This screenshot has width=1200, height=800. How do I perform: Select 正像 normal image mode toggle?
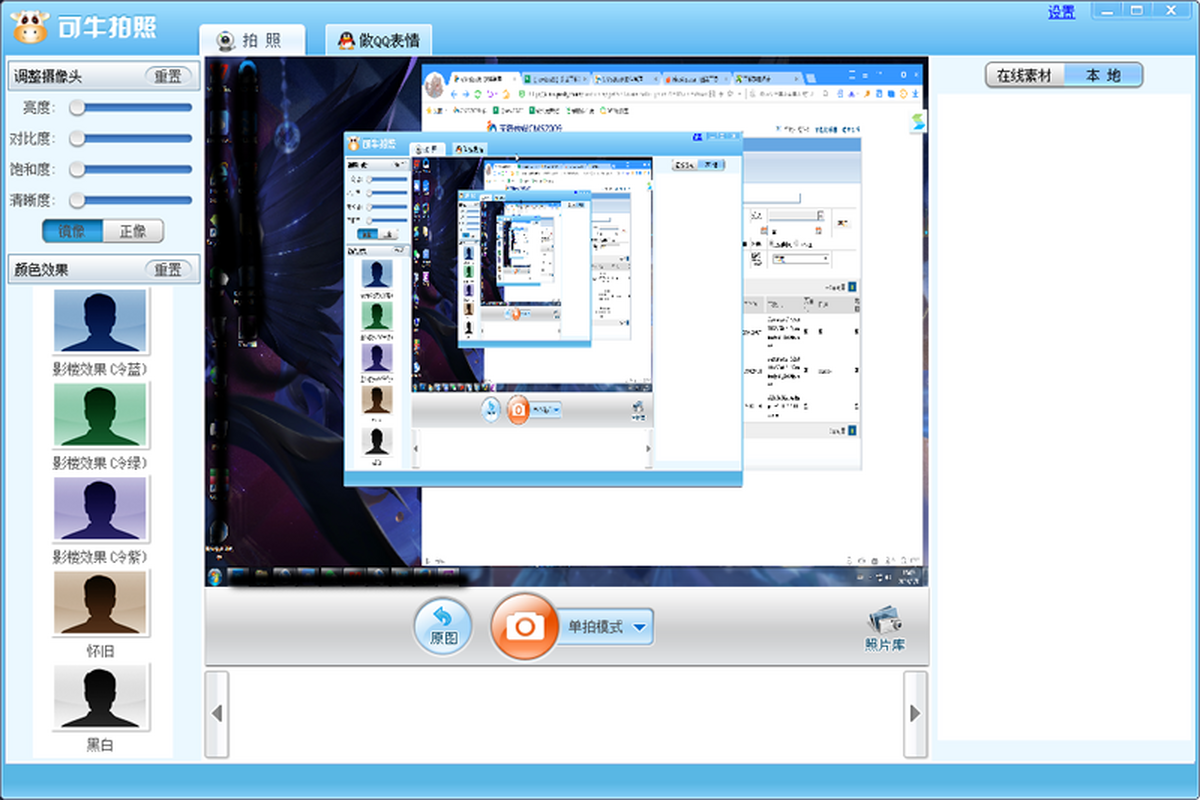[133, 231]
